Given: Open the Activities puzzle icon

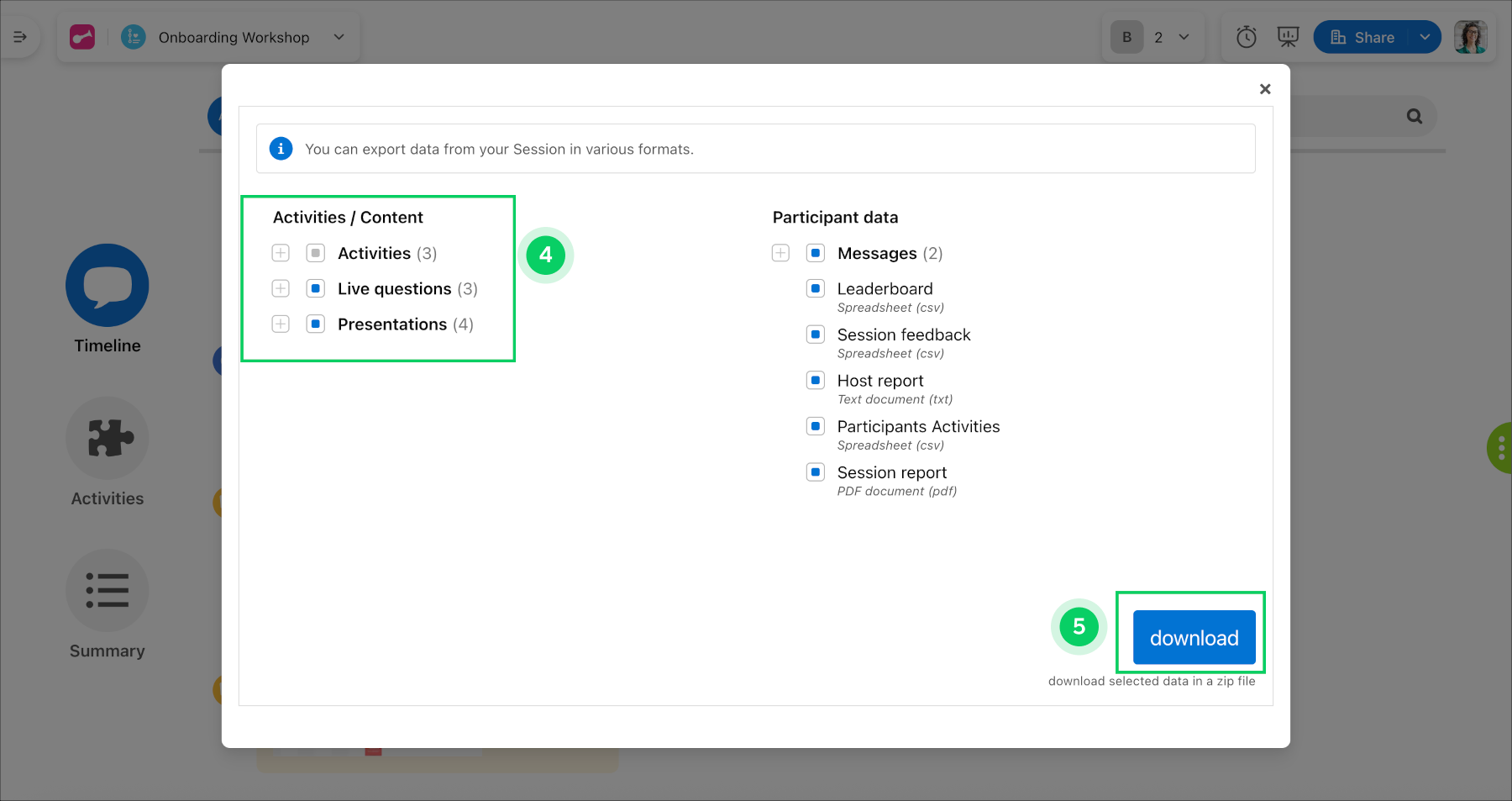Looking at the screenshot, I should tap(108, 438).
